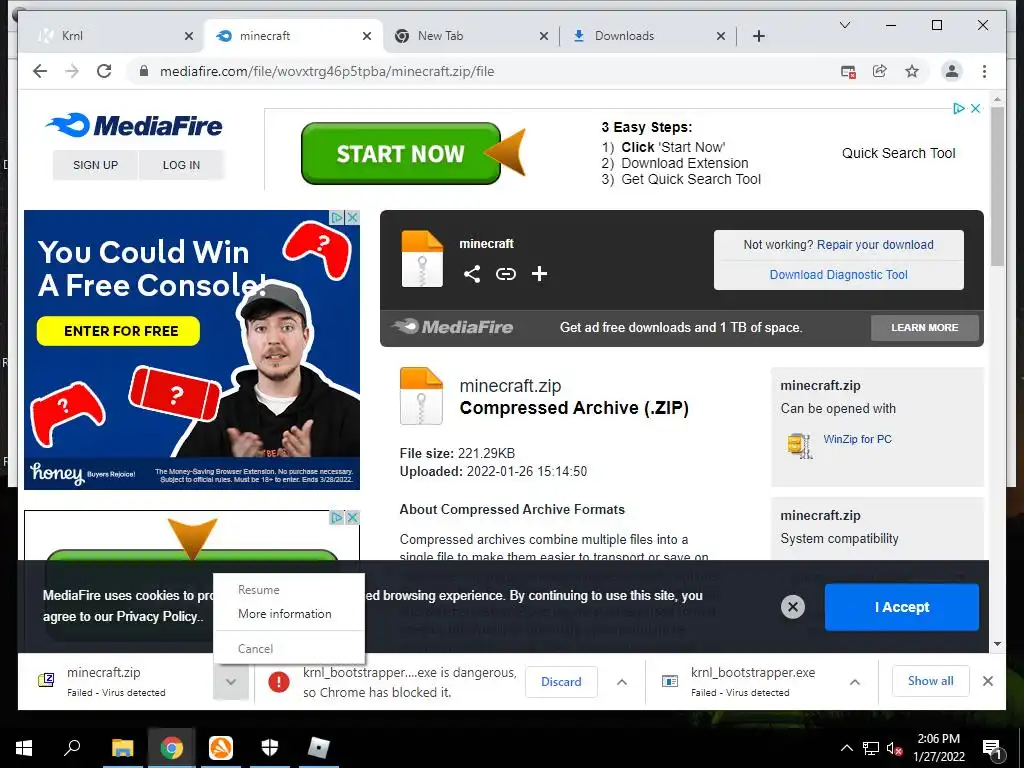Click the page vertical scrollbar thumb
1024x768 pixels.
[x=997, y=186]
